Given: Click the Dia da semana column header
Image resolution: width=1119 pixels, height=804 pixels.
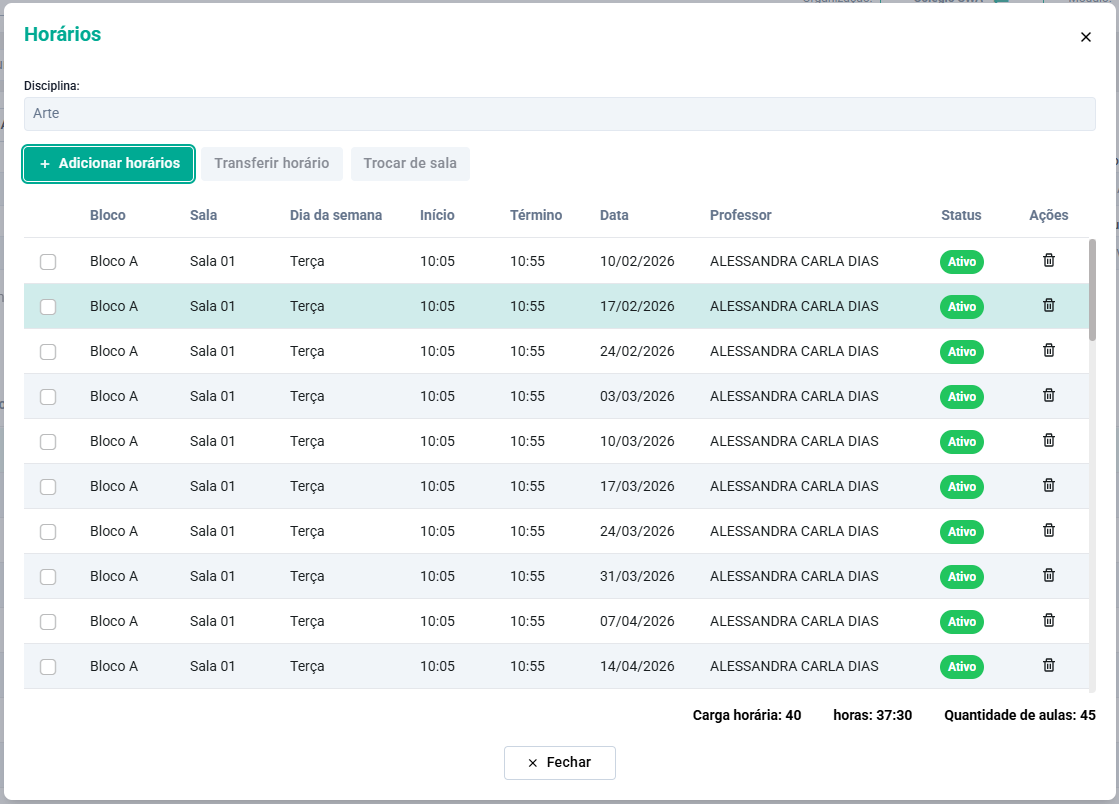Looking at the screenshot, I should click(x=335, y=215).
